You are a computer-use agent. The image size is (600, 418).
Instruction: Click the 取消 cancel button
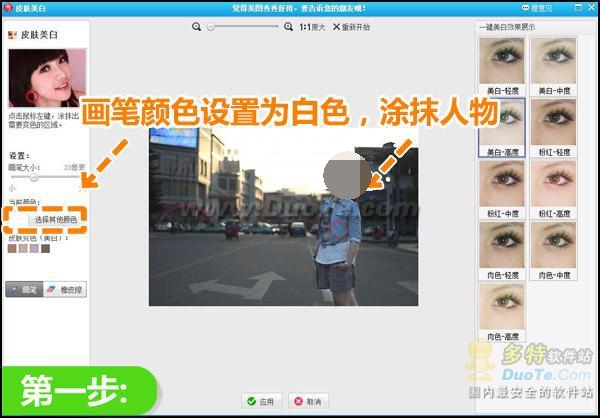(308, 401)
